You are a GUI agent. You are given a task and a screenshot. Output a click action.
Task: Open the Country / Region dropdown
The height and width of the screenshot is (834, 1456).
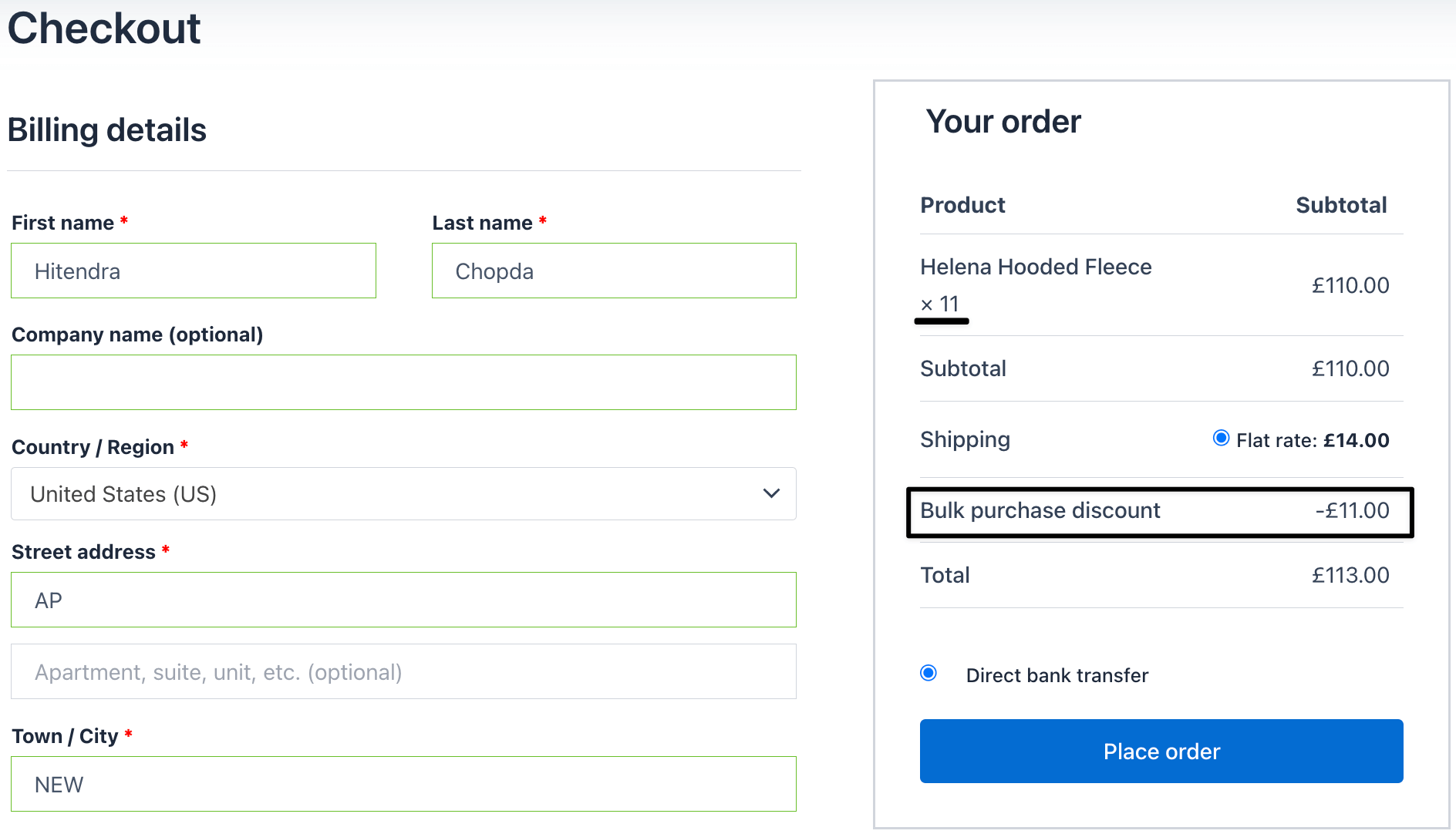pos(403,494)
